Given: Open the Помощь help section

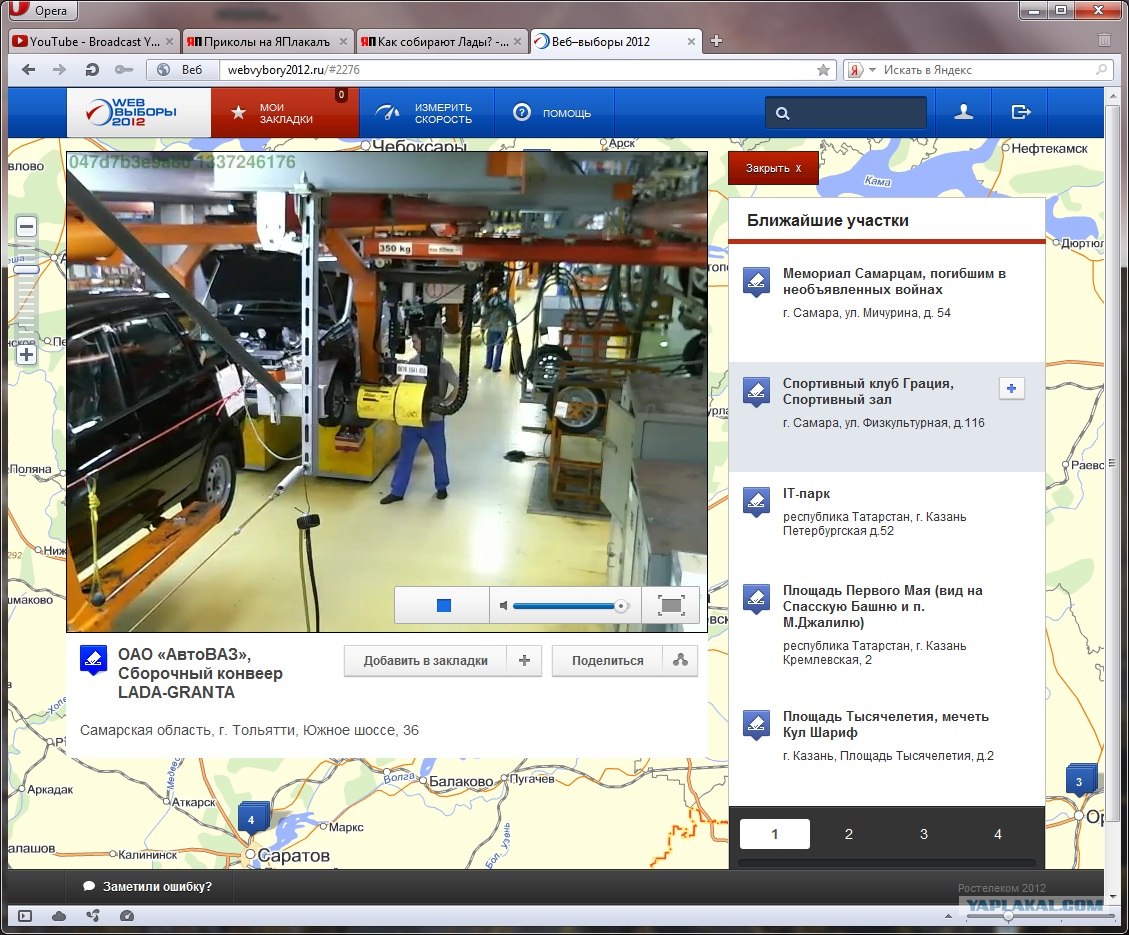Looking at the screenshot, I should [551, 113].
